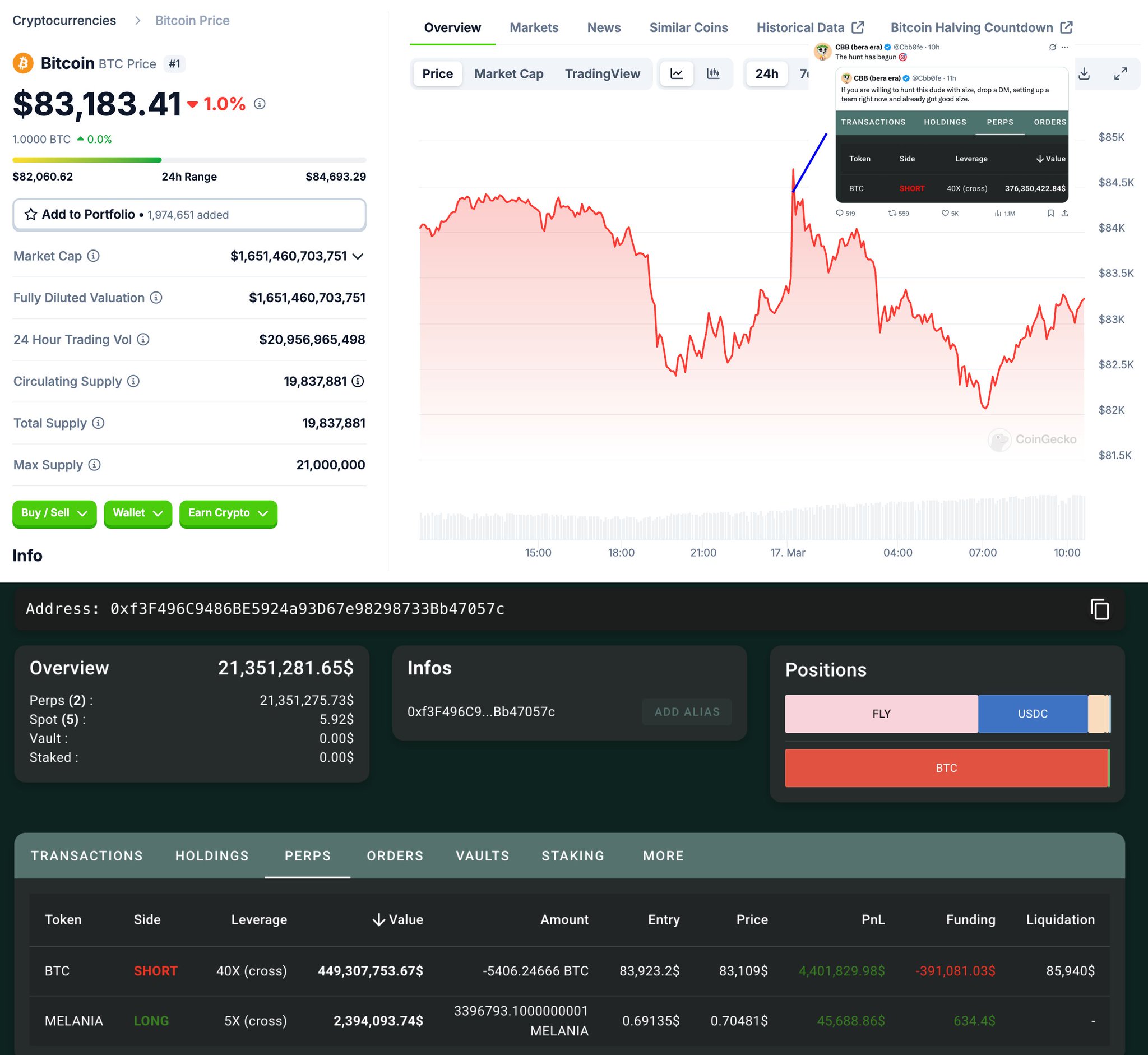Screen dimensions: 1148x1055
Task: Click the star icon in Add to Portfolio
Action: [31, 215]
